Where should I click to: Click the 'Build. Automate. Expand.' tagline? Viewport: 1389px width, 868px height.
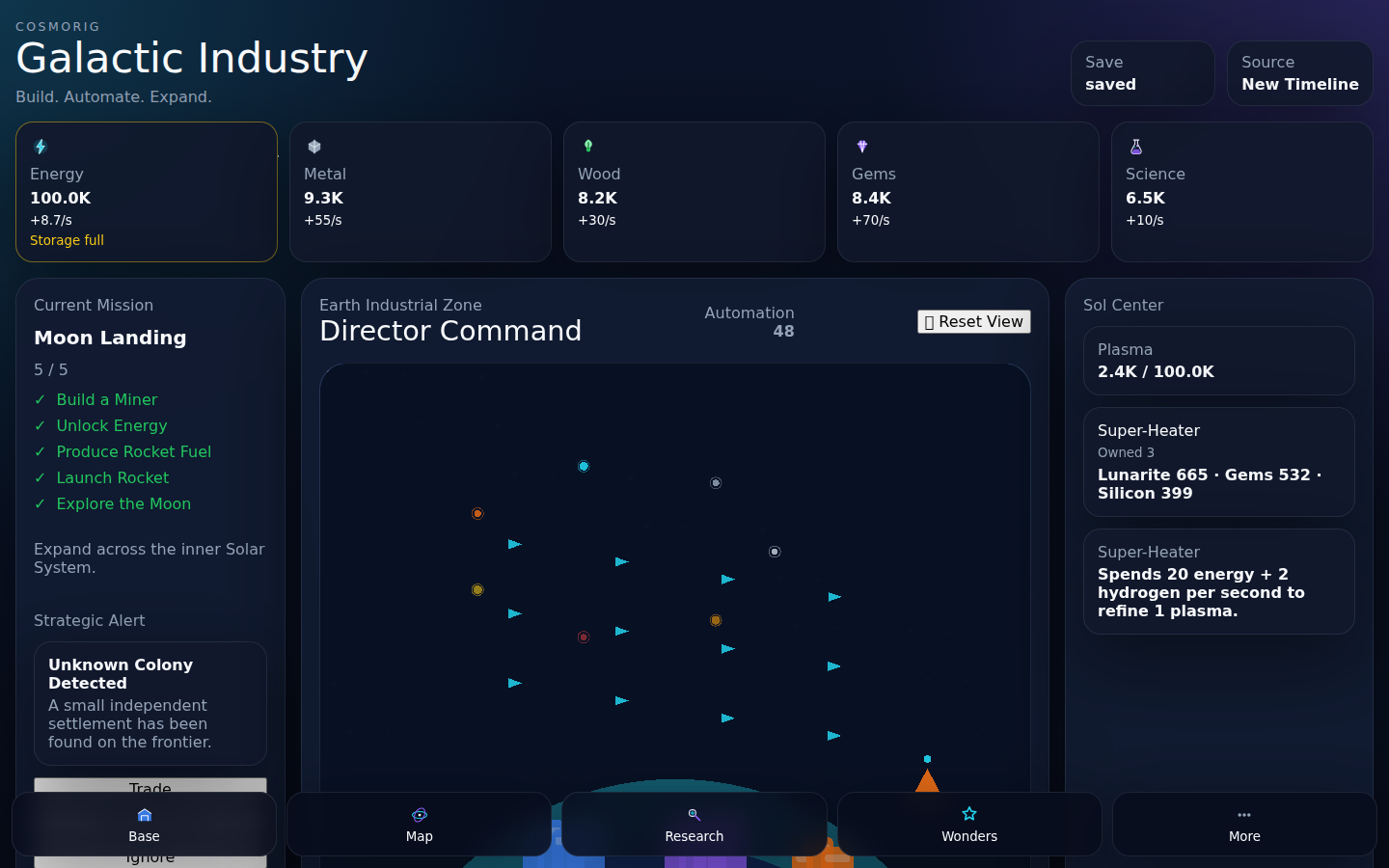(114, 96)
